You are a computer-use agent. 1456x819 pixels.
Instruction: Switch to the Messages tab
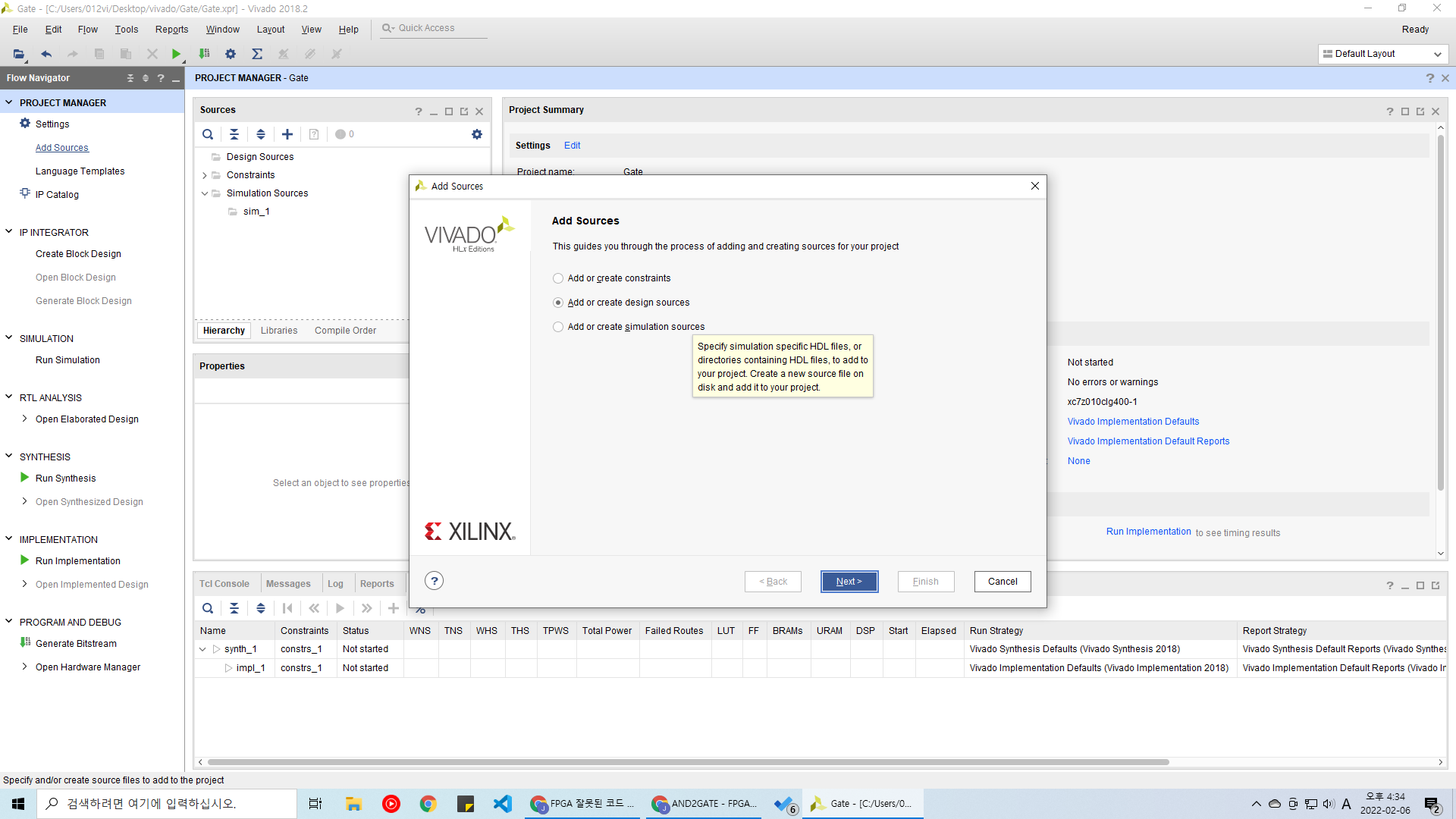coord(288,584)
